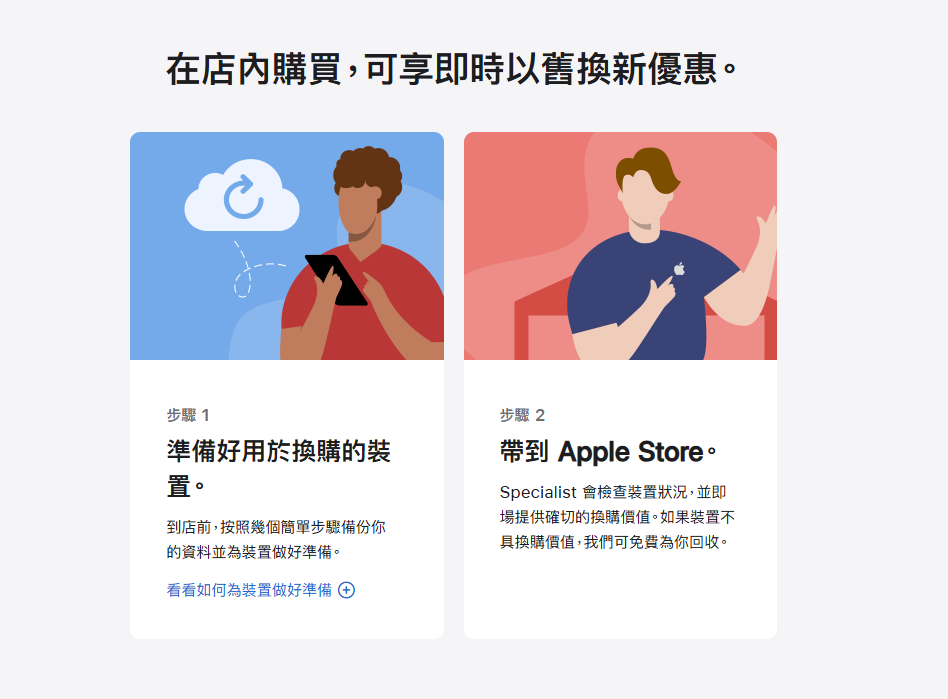Click the page title 在店內購買，可享即時以舊換新優惠
Screen dimensions: 948x699
click(x=451, y=69)
